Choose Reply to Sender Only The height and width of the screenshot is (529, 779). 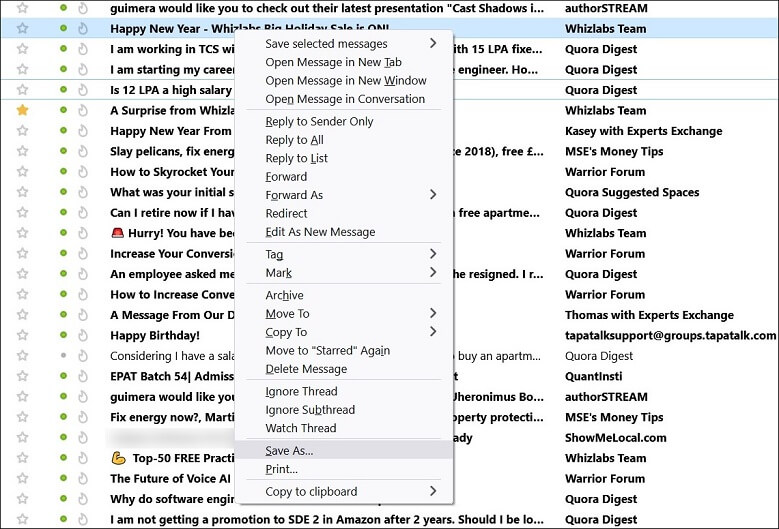[x=344, y=122]
